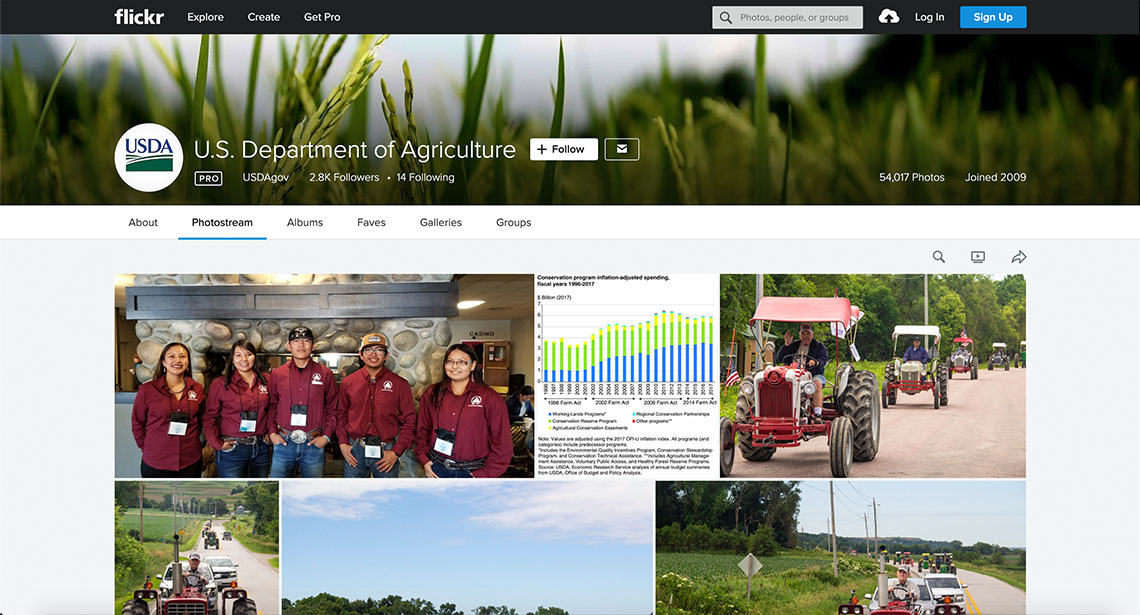View the 2.8K Followers list

point(344,177)
